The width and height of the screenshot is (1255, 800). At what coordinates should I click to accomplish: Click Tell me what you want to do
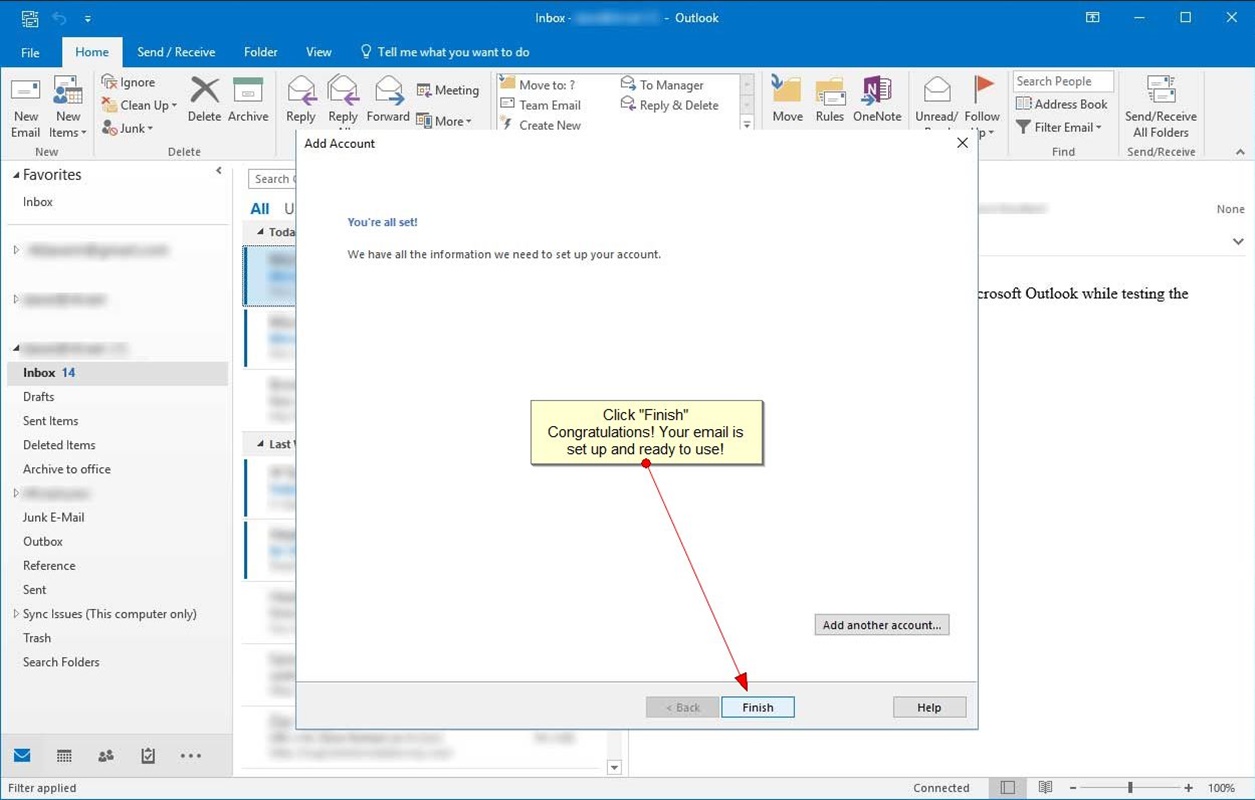pyautogui.click(x=444, y=52)
